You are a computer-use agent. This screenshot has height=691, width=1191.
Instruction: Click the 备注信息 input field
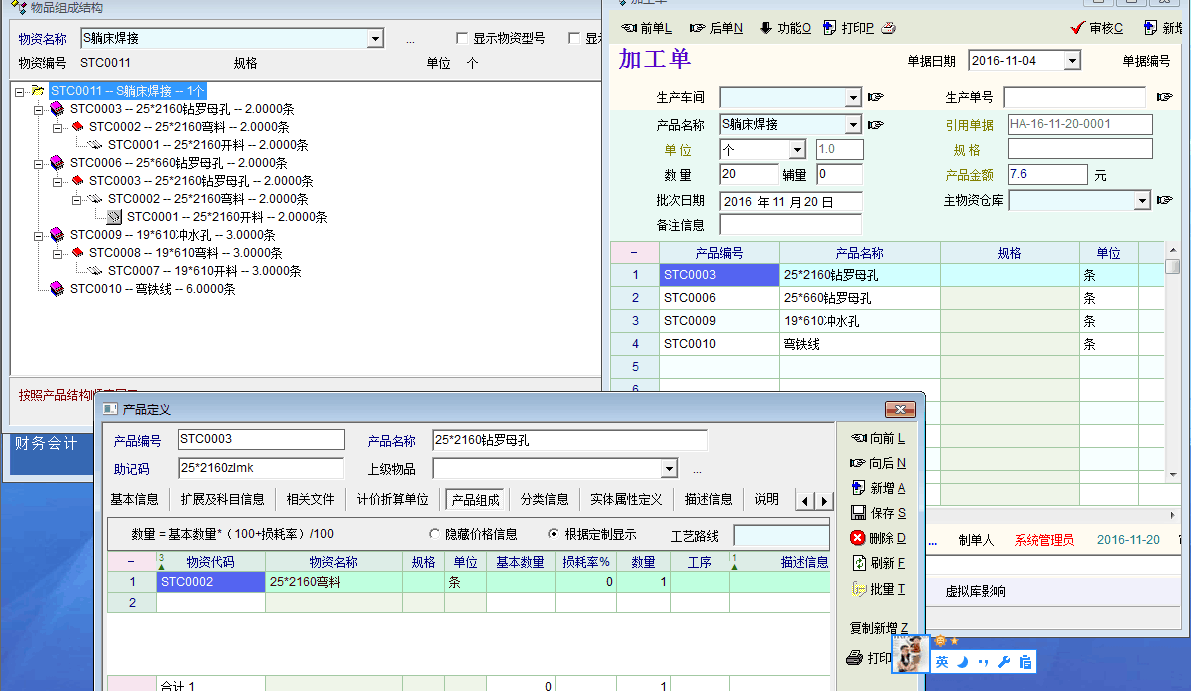pyautogui.click(x=790, y=225)
